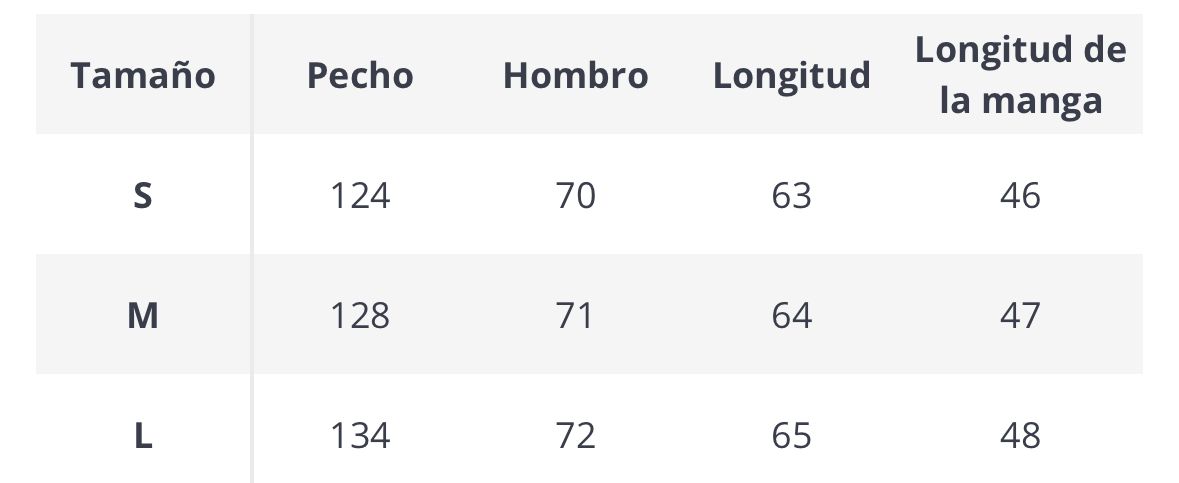Click the Pecho value 124 for S

(x=360, y=195)
